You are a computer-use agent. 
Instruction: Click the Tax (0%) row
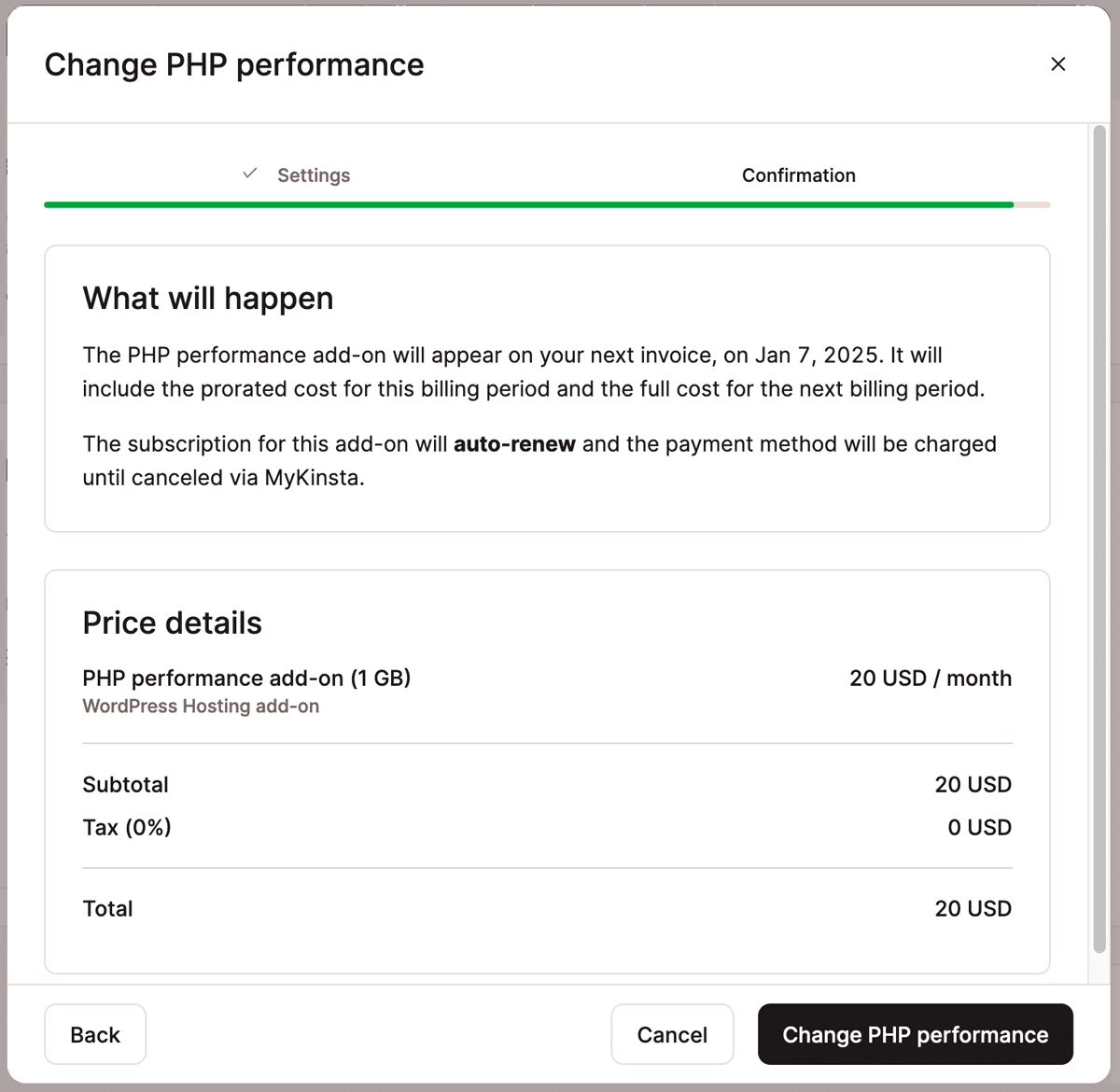pyautogui.click(x=127, y=827)
